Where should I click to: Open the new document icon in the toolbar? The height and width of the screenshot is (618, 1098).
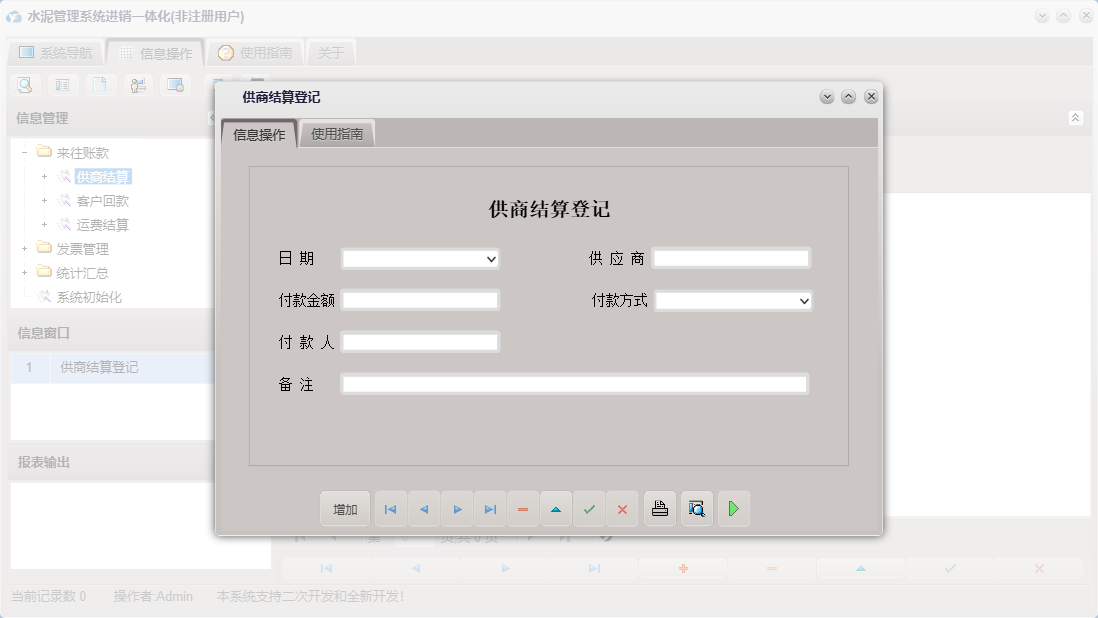(101, 85)
